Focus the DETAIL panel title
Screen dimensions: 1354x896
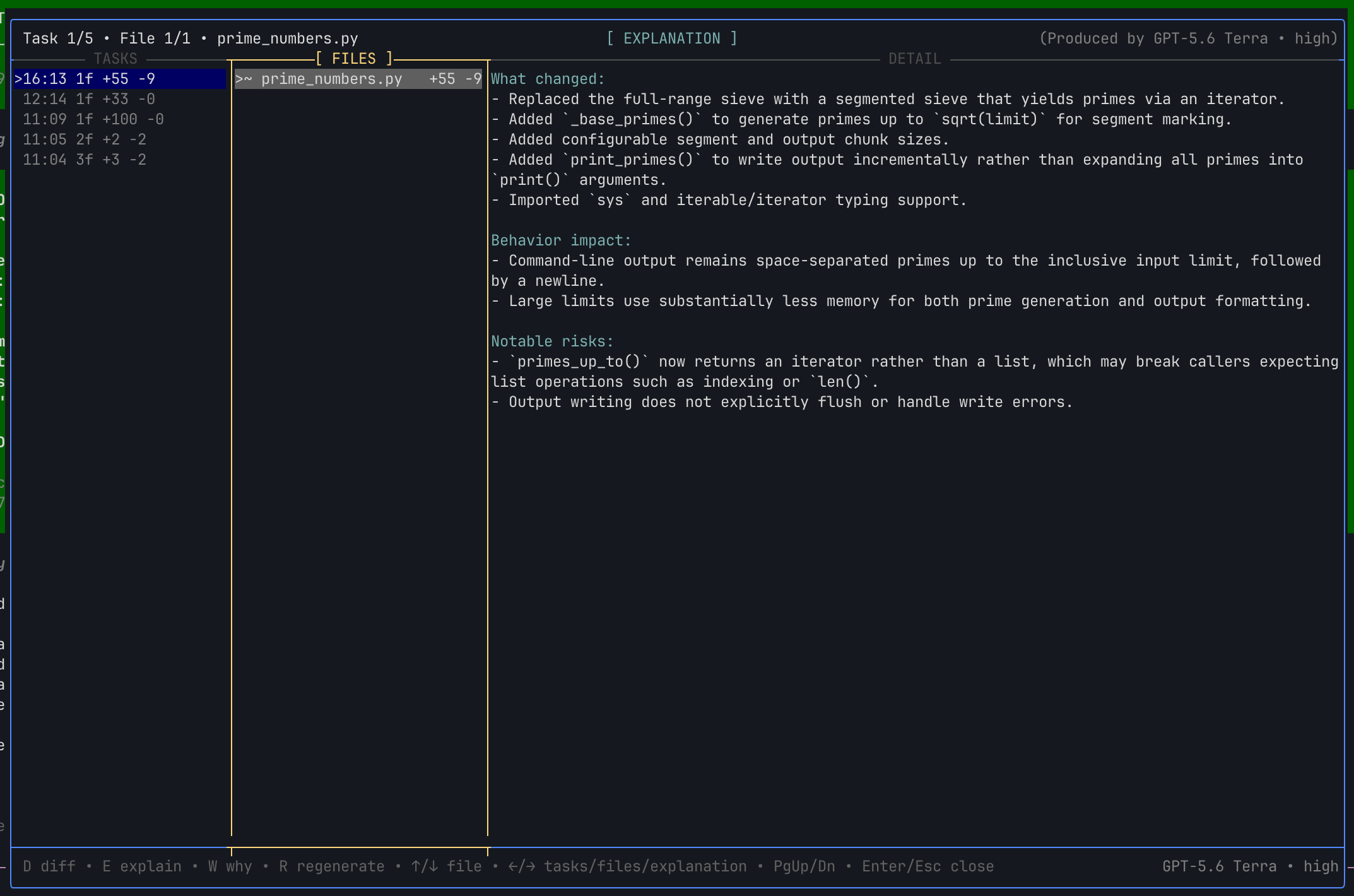914,59
